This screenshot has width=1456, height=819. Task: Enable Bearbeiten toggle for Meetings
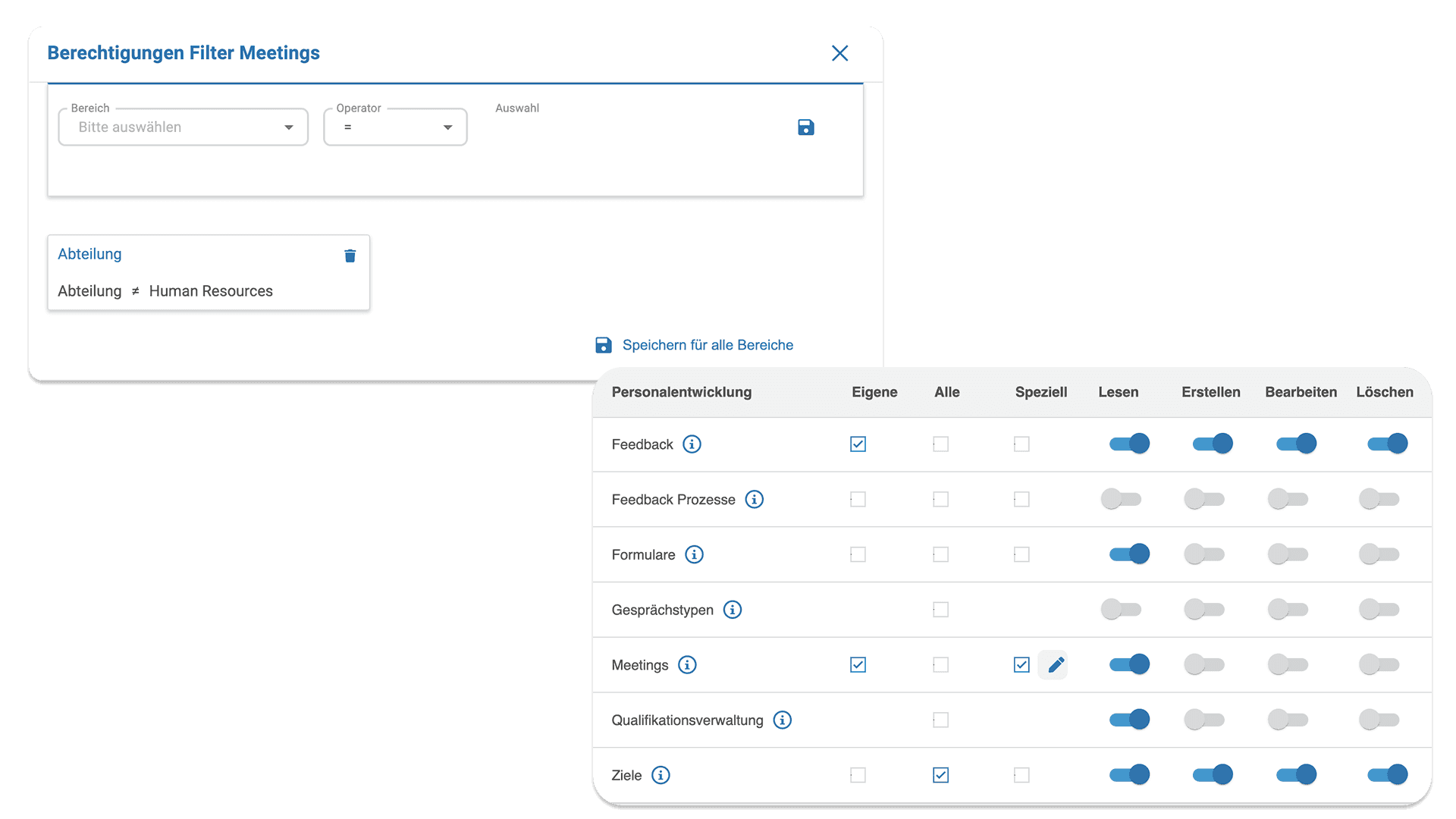1288,665
